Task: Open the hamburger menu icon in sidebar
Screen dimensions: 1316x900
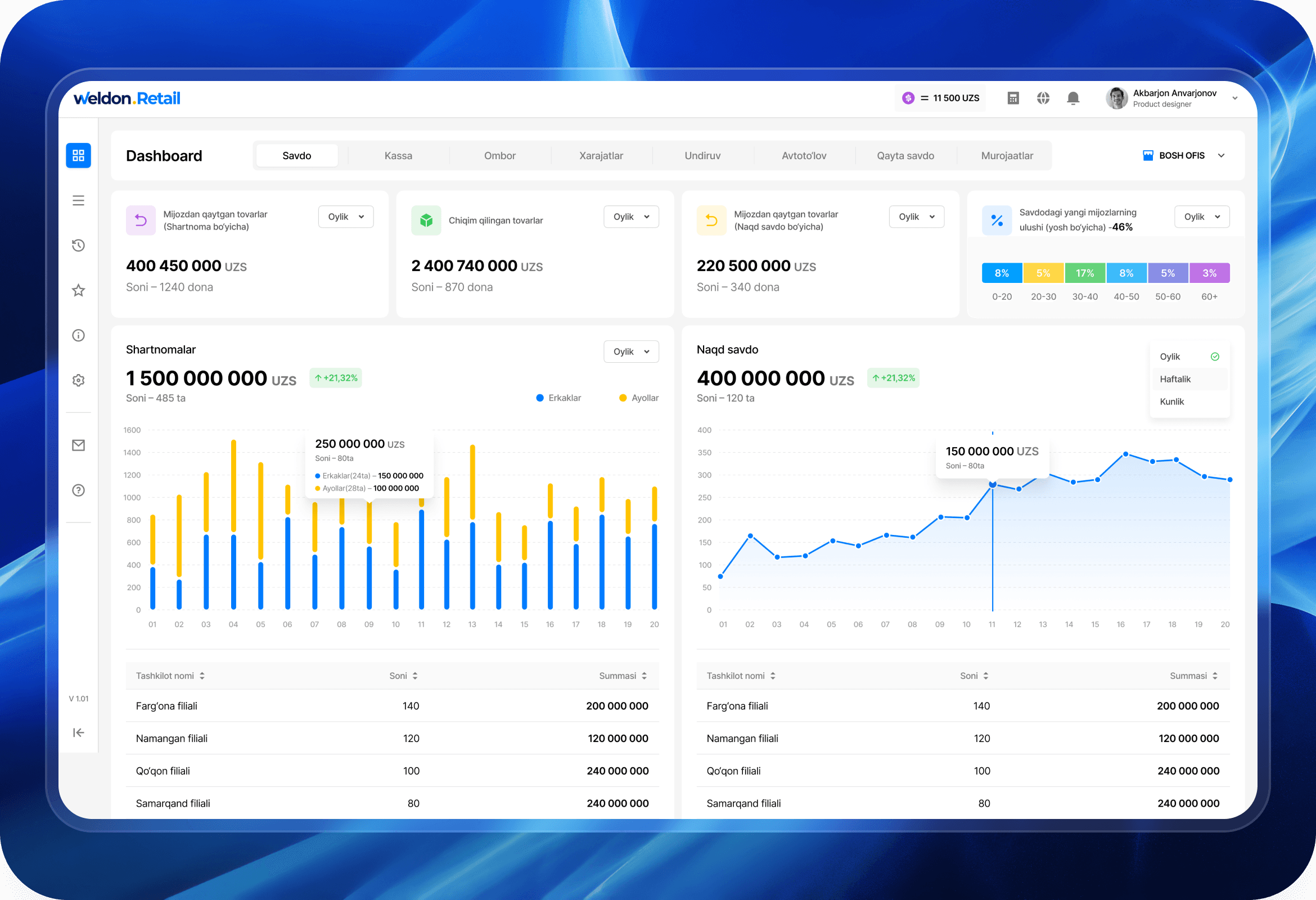Action: coord(78,200)
